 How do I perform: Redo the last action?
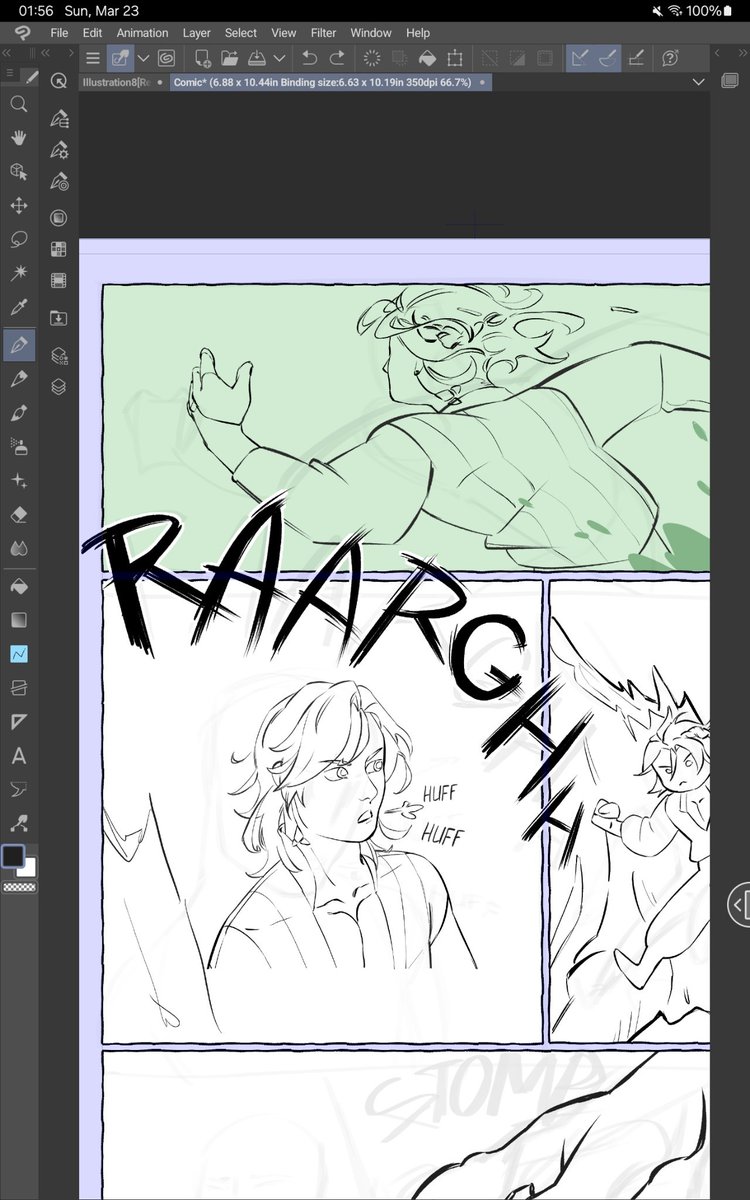point(337,58)
